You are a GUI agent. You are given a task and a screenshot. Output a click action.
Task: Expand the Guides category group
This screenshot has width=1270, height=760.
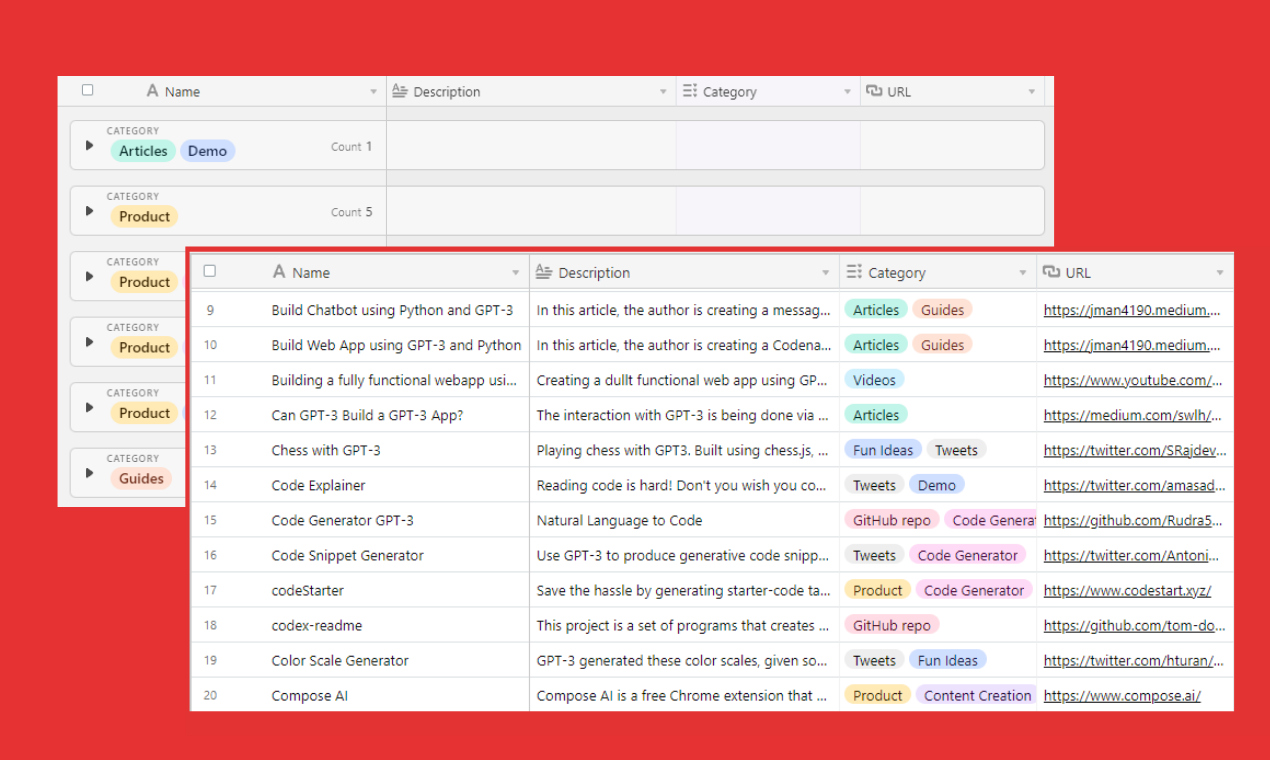click(89, 473)
